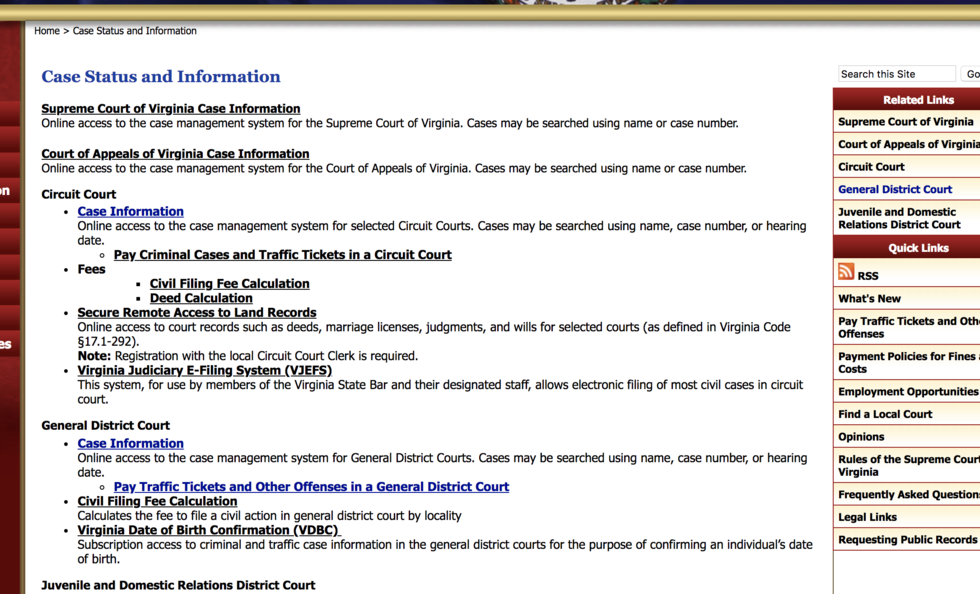
Task: Click Home in the breadcrumb trail
Action: pos(46,31)
